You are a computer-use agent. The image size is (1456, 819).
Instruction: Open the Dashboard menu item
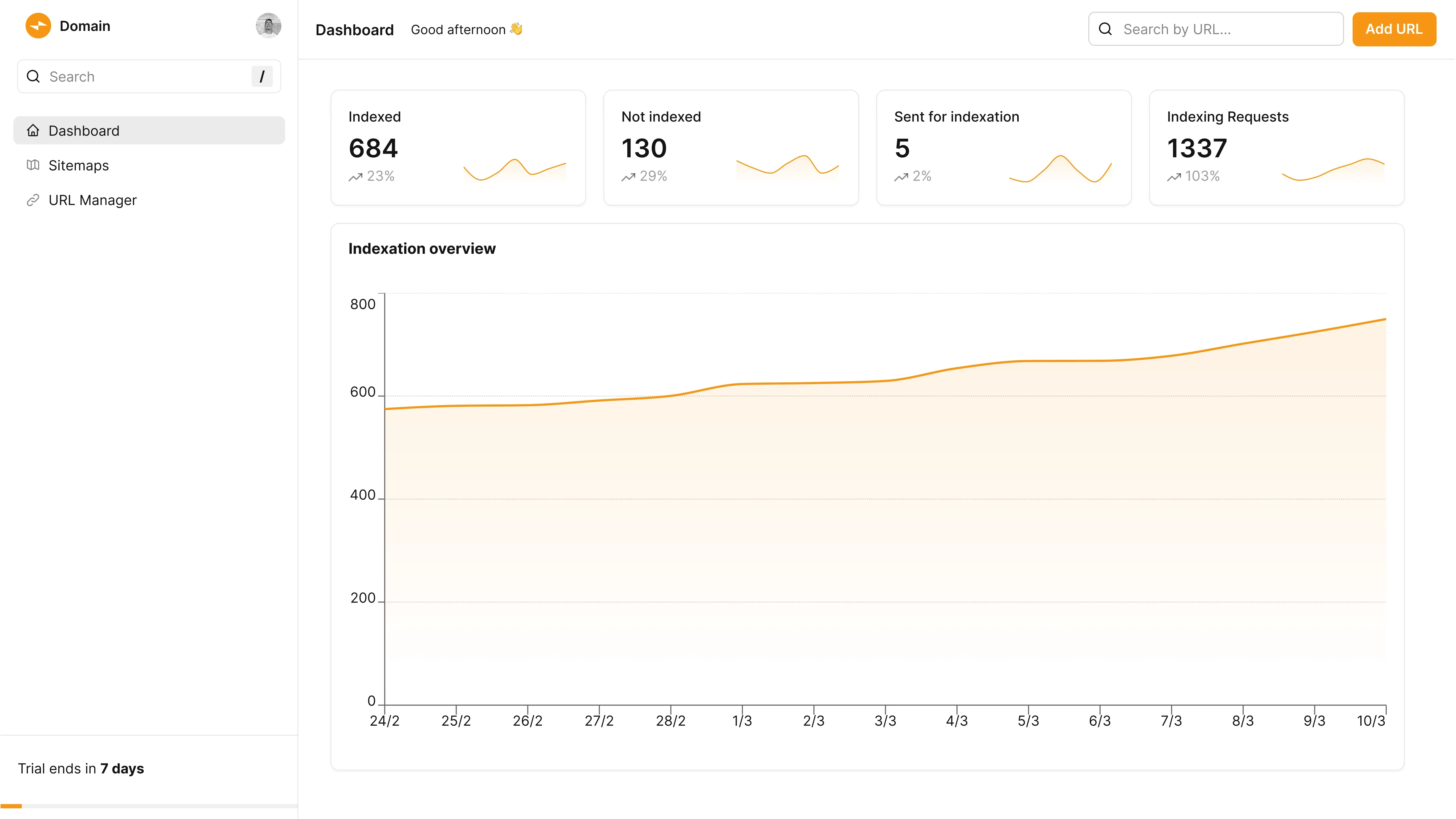point(149,131)
